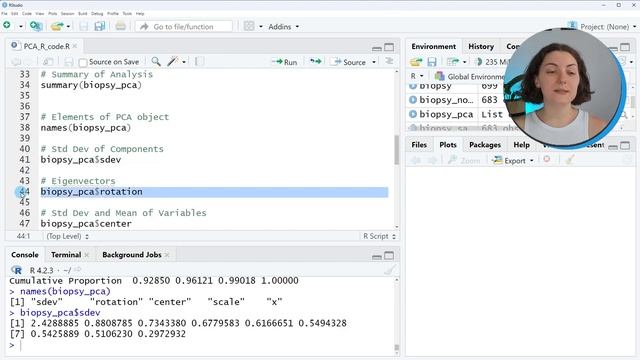640x360 pixels.
Task: Click the clear console broom icon
Action: (x=390, y=269)
